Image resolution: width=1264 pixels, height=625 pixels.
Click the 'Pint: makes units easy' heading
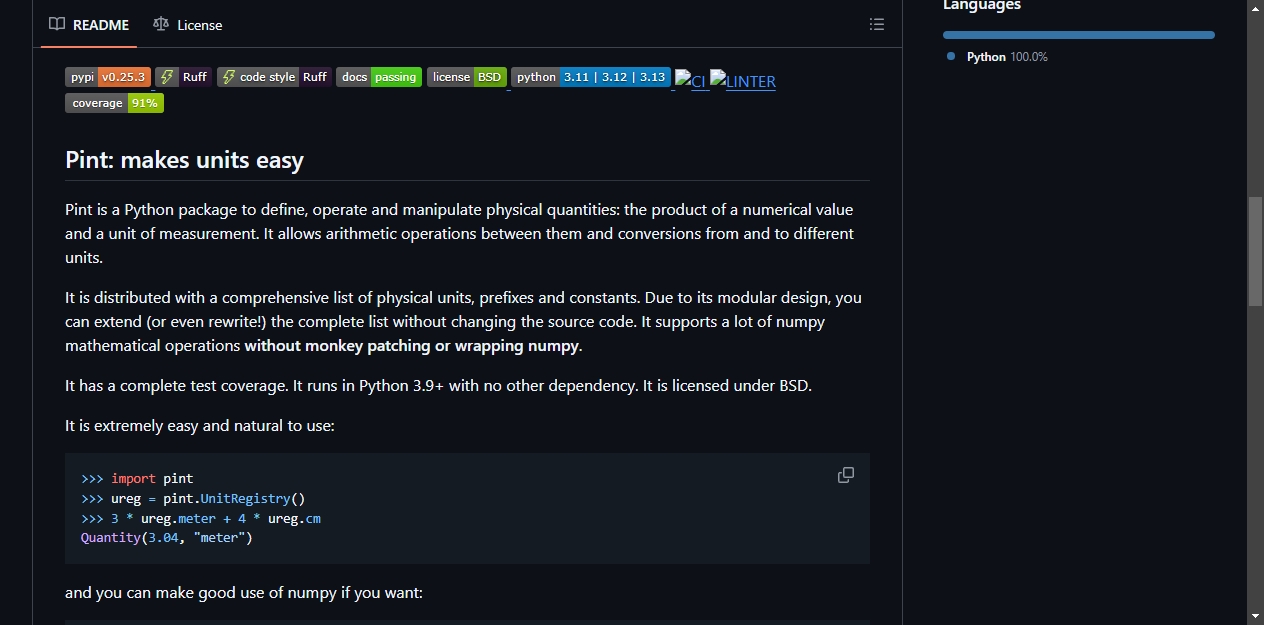coord(184,160)
